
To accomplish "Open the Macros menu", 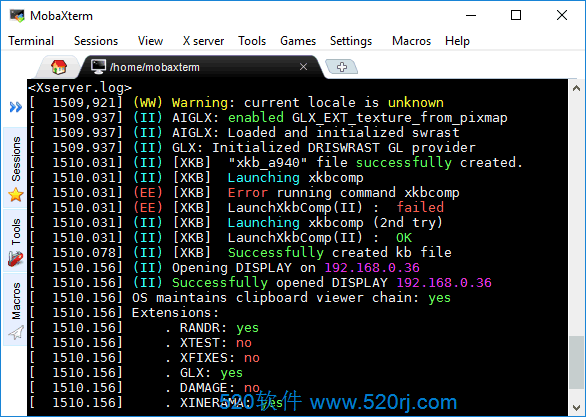I will [411, 41].
